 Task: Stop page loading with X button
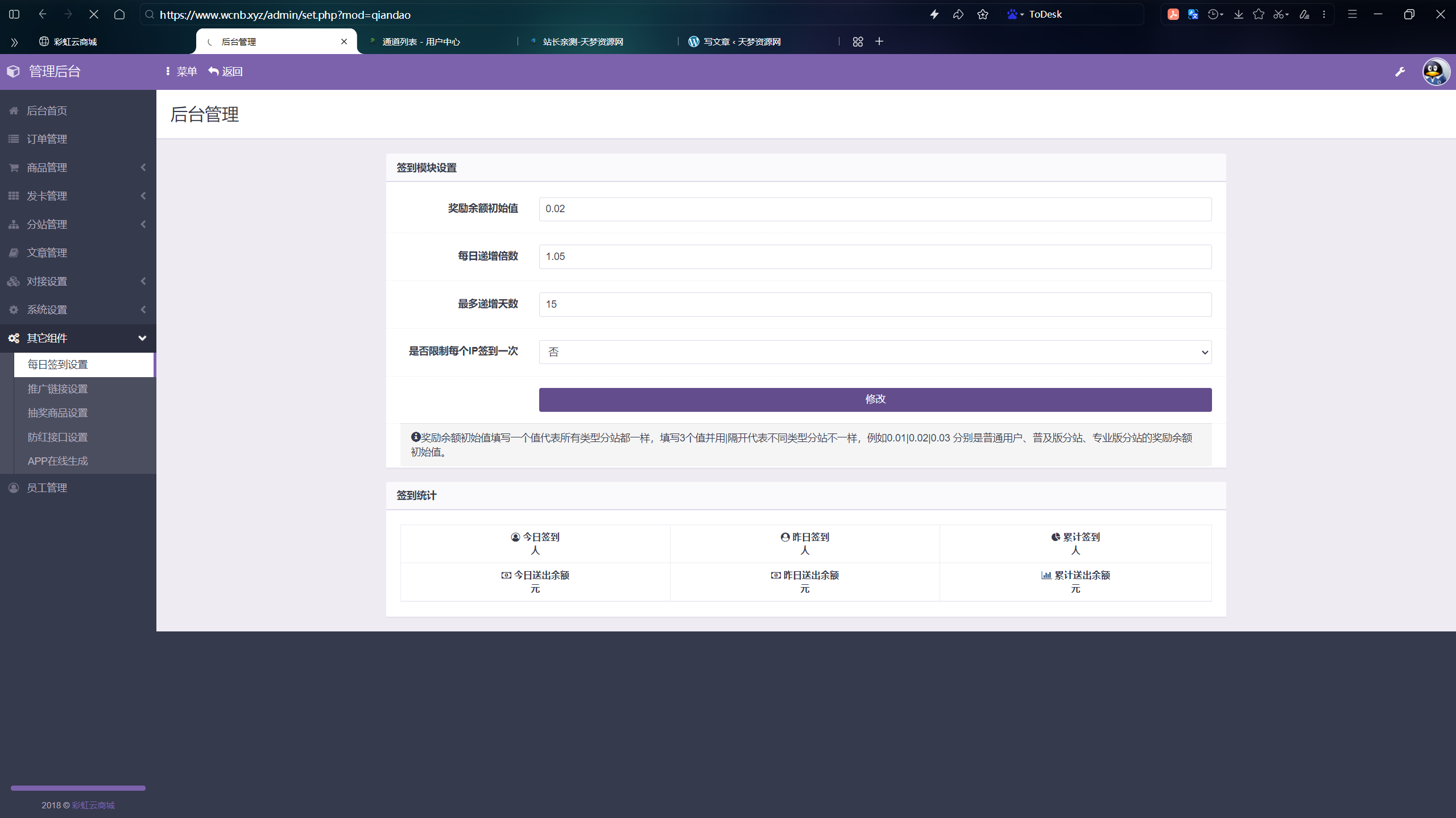(94, 14)
